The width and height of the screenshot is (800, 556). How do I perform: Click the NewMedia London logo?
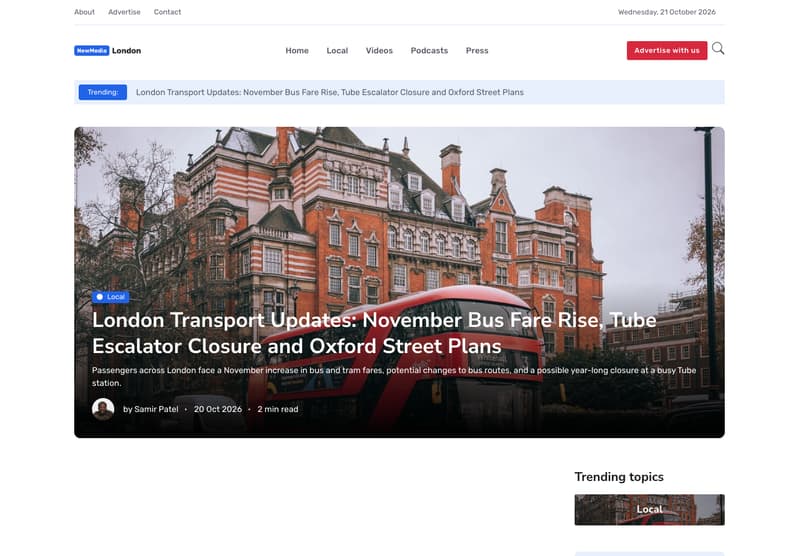108,50
